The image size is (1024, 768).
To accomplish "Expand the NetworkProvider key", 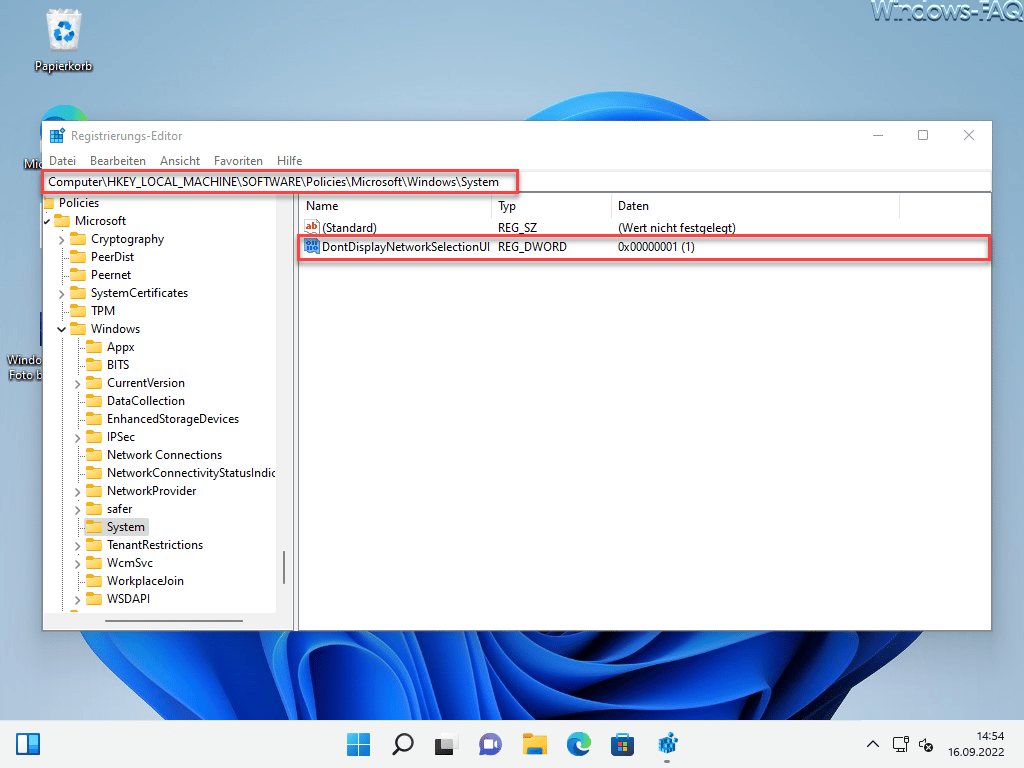I will tap(78, 492).
